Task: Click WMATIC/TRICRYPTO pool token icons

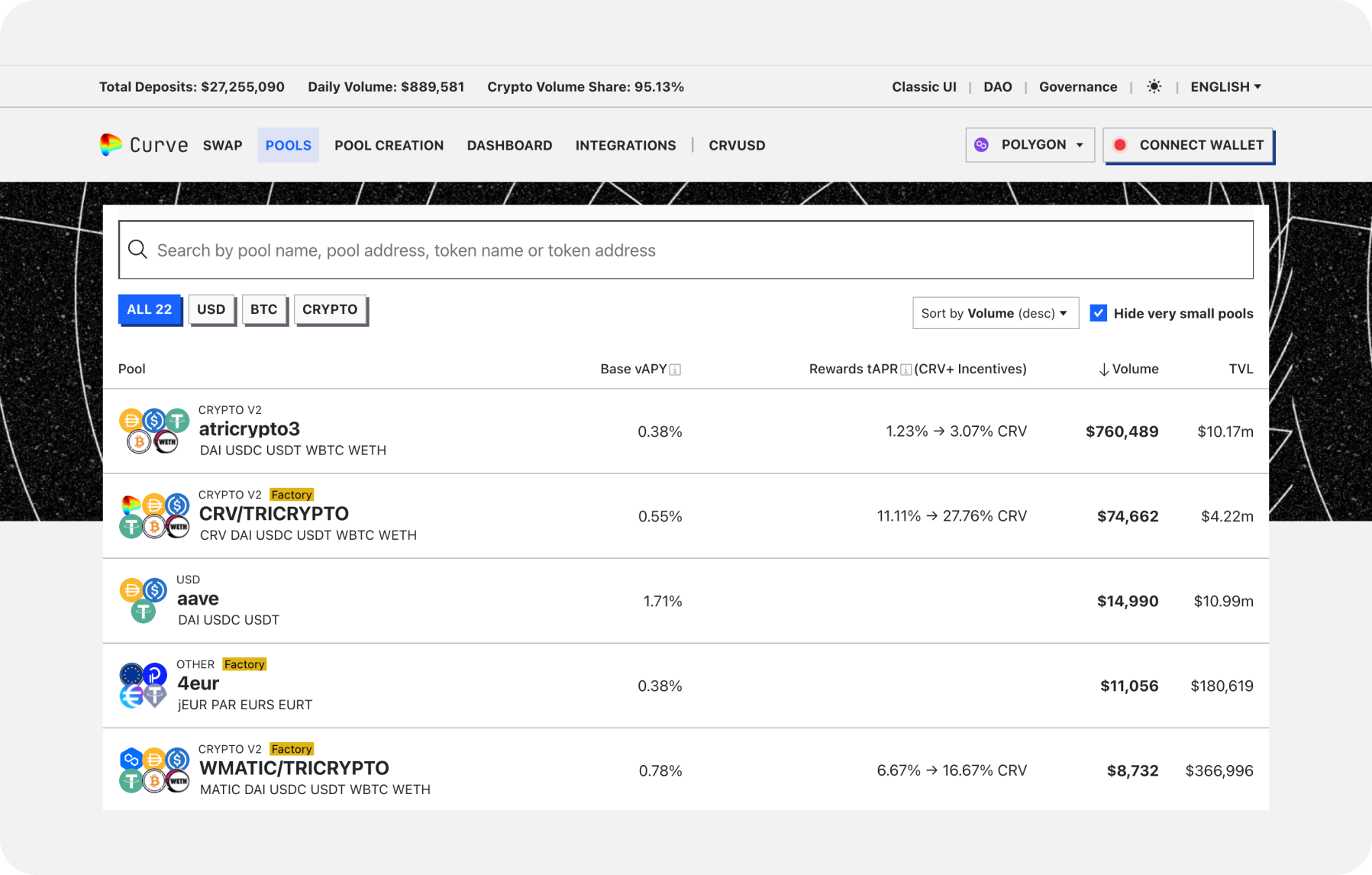Action: pos(154,770)
